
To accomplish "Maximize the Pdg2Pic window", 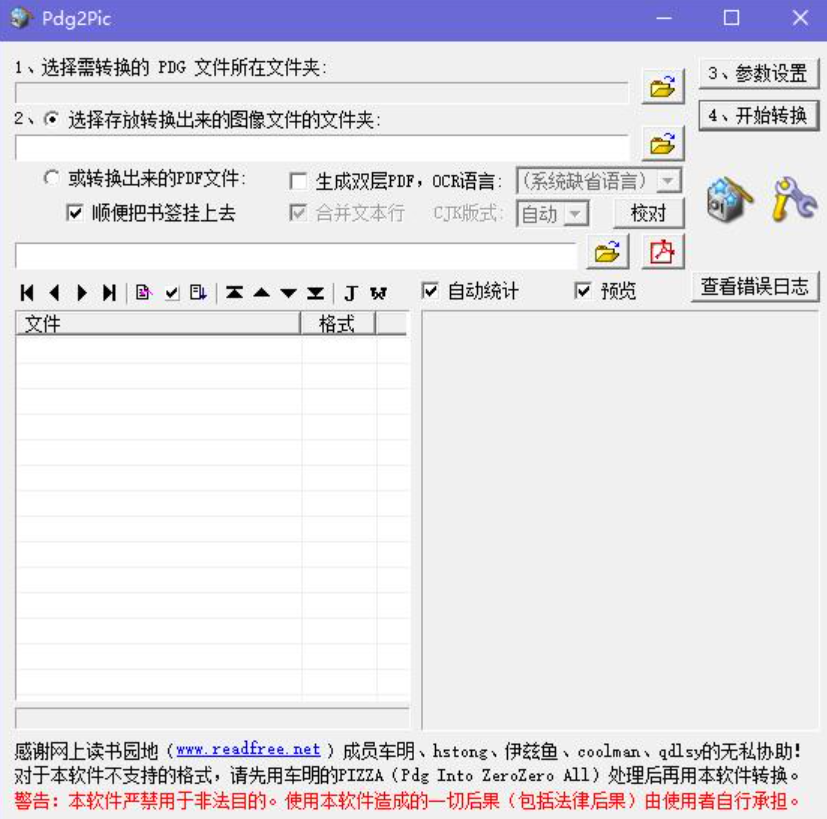I will point(731,18).
